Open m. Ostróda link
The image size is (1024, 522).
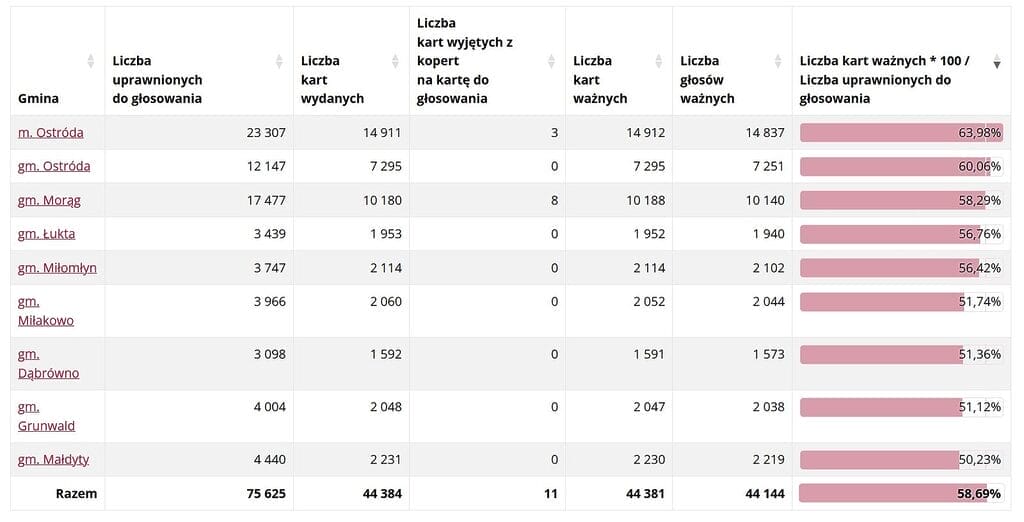(x=51, y=132)
